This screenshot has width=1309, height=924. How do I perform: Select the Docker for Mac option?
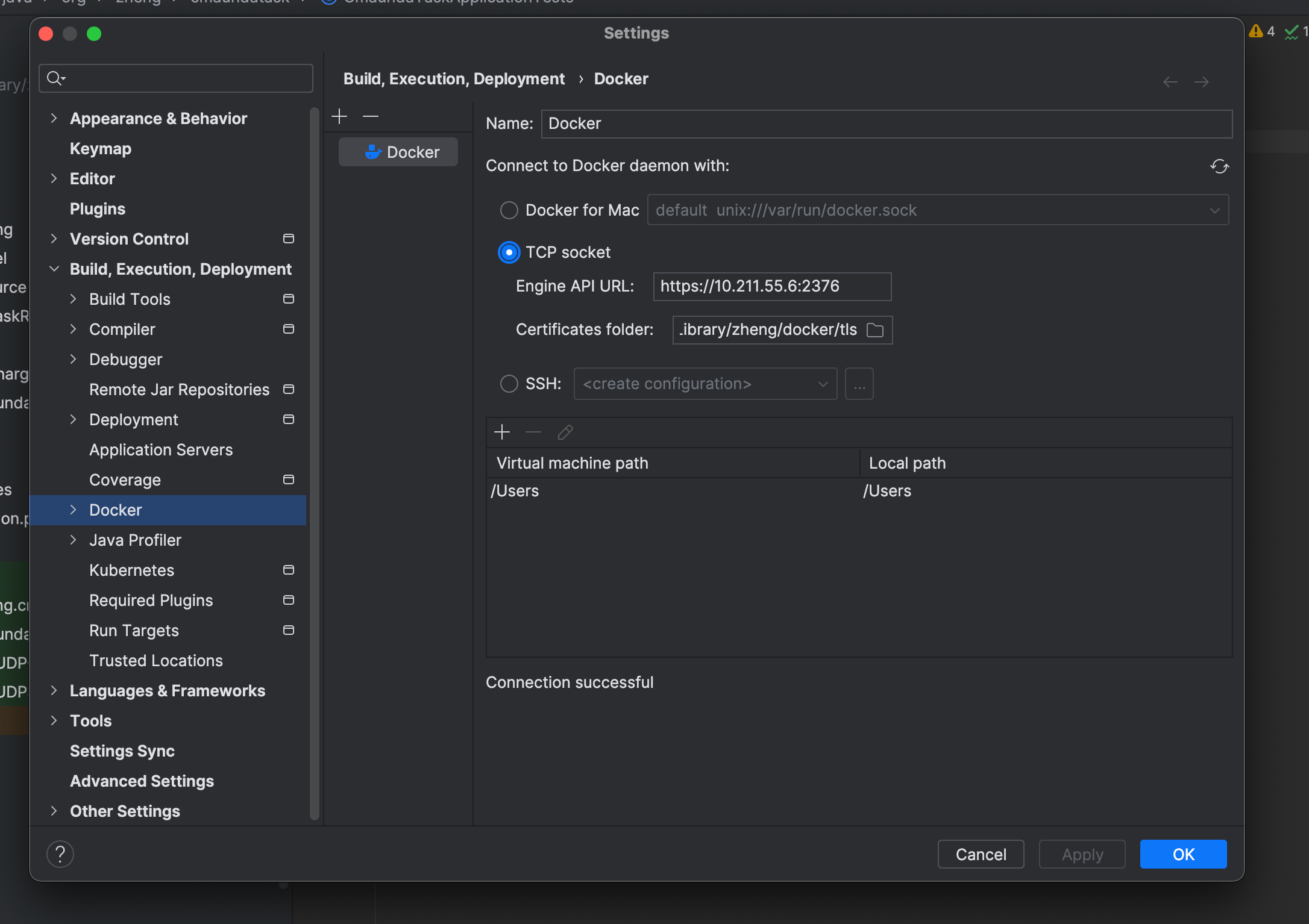click(x=509, y=210)
